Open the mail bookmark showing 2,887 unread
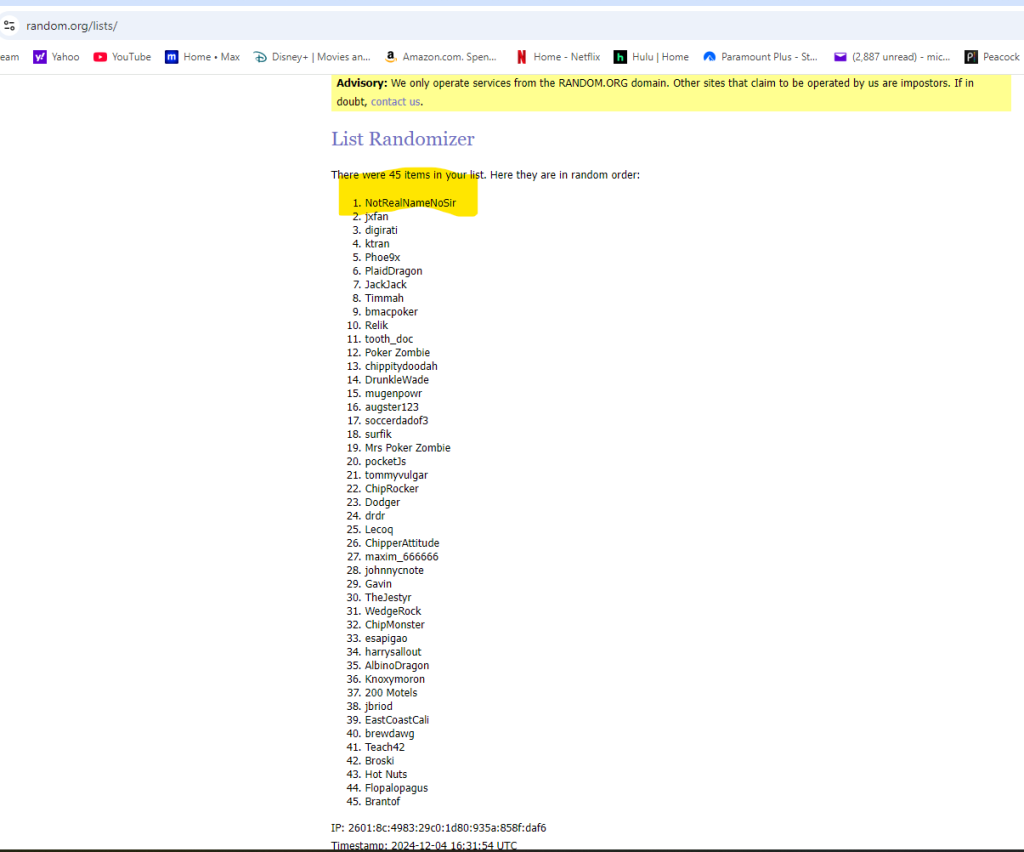Viewport: 1024px width, 852px height. pyautogui.click(x=840, y=57)
